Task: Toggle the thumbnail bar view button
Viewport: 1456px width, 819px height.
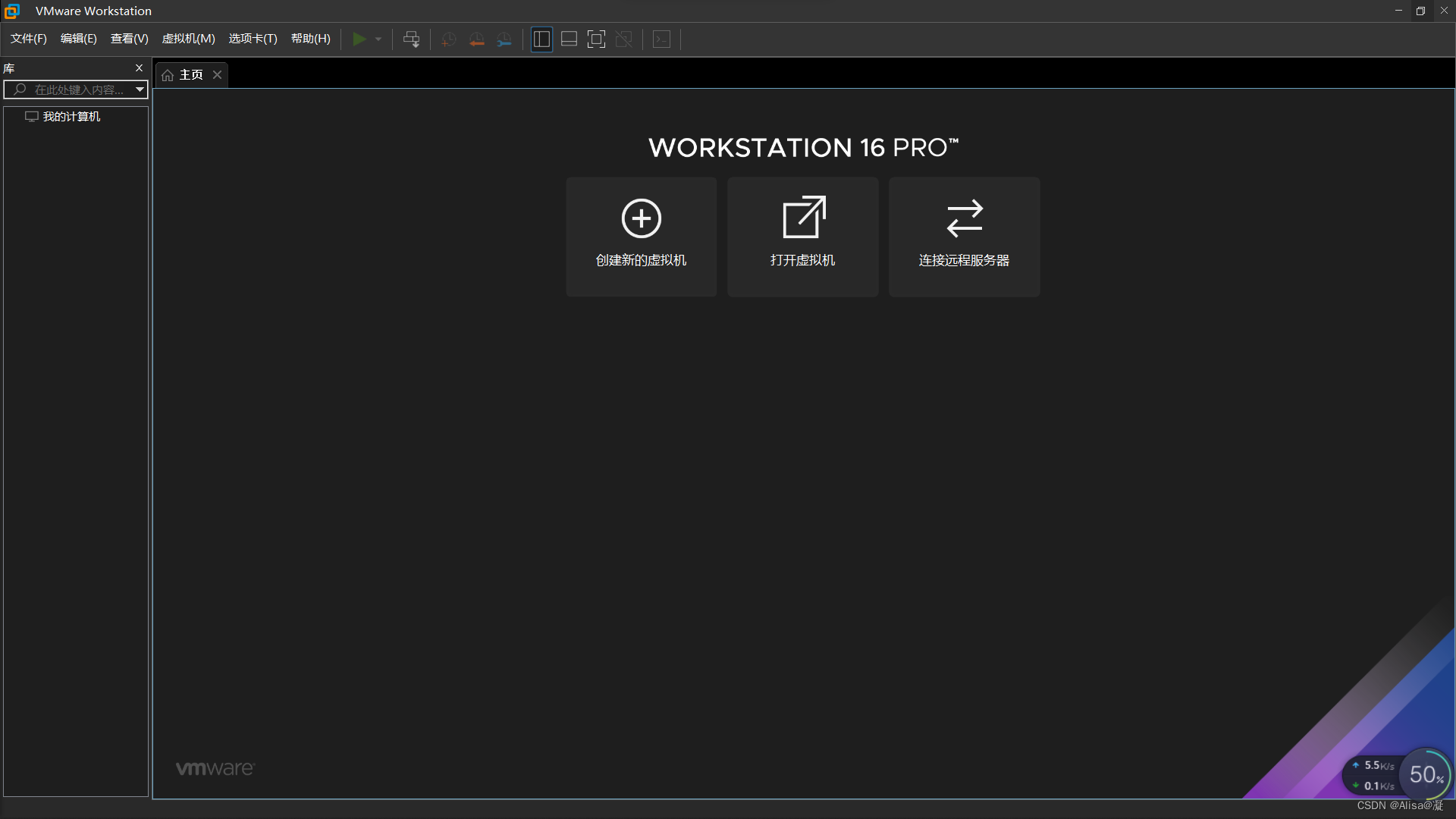Action: coord(569,39)
